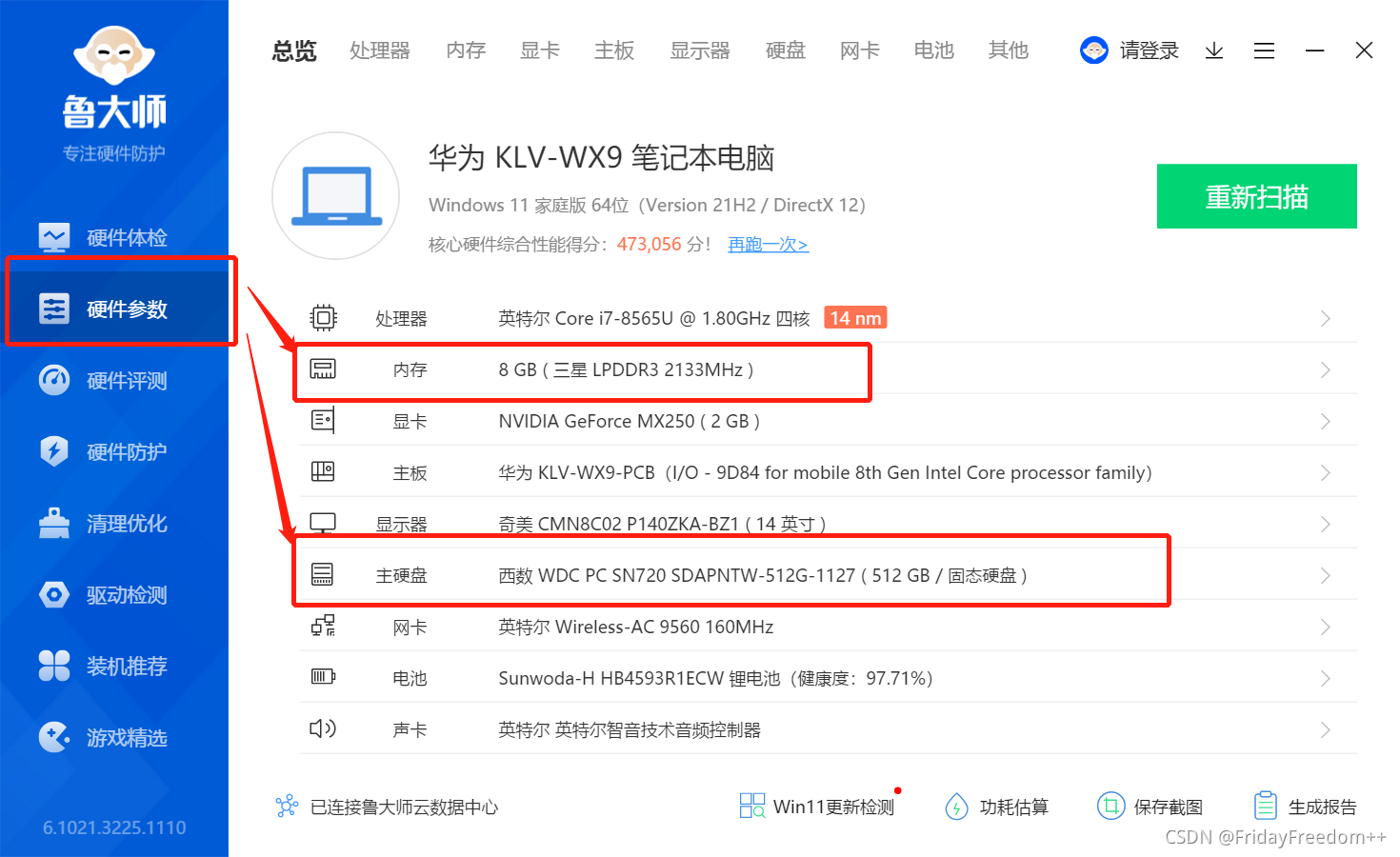Image resolution: width=1400 pixels, height=857 pixels.
Task: Expand the 显卡 NVIDIA MX250 row chevron
Action: click(1325, 421)
